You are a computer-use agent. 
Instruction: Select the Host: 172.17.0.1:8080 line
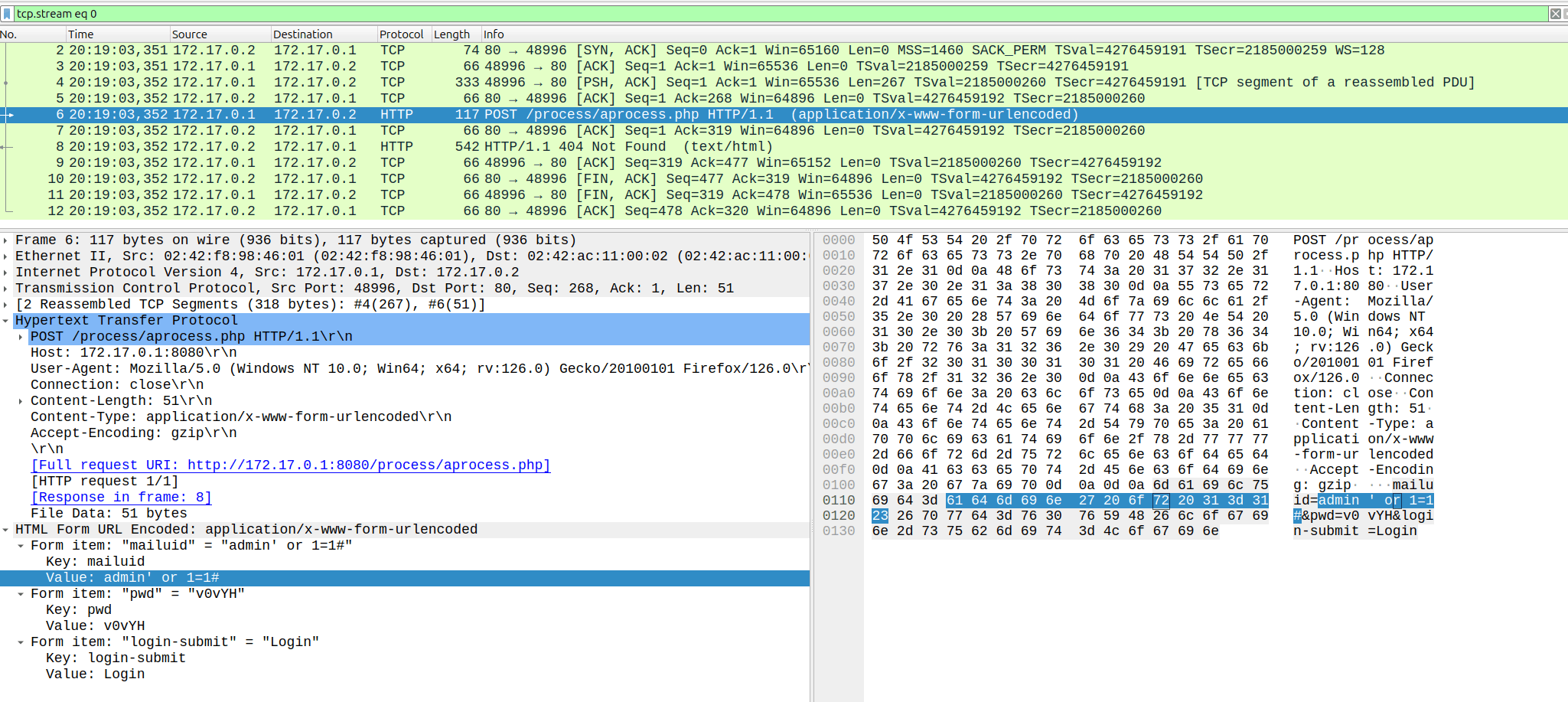[x=405, y=353]
